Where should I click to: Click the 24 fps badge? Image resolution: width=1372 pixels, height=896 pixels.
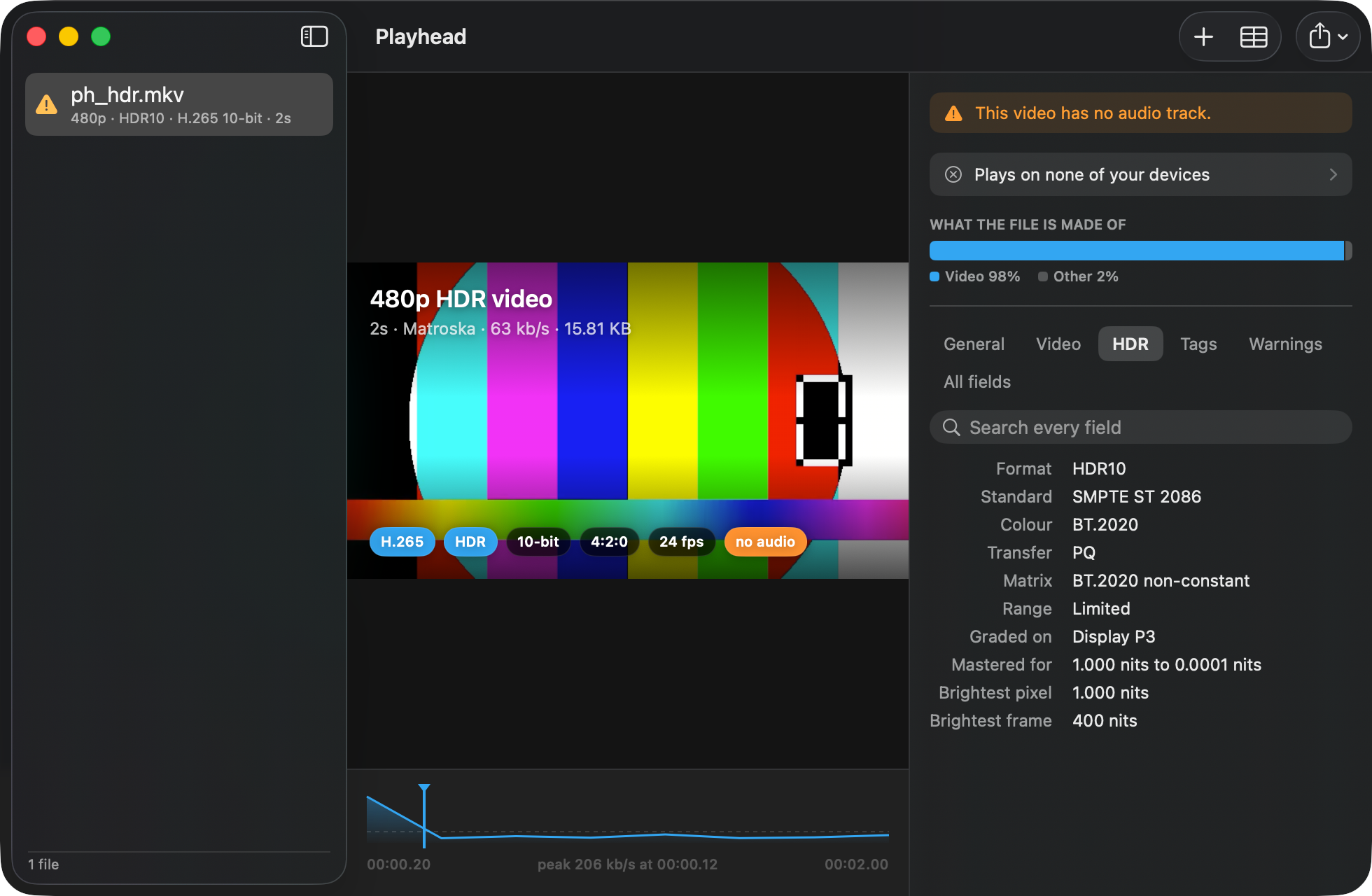pyautogui.click(x=682, y=542)
